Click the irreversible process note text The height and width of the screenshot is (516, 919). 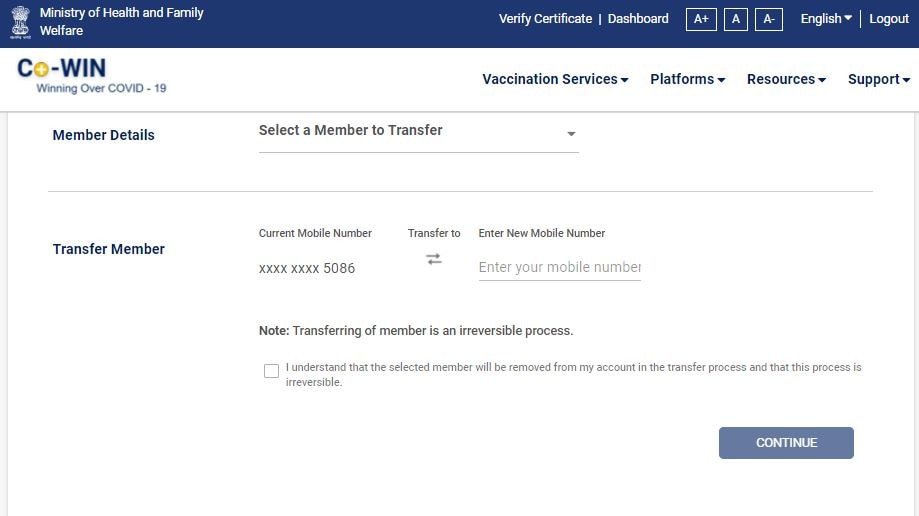416,331
